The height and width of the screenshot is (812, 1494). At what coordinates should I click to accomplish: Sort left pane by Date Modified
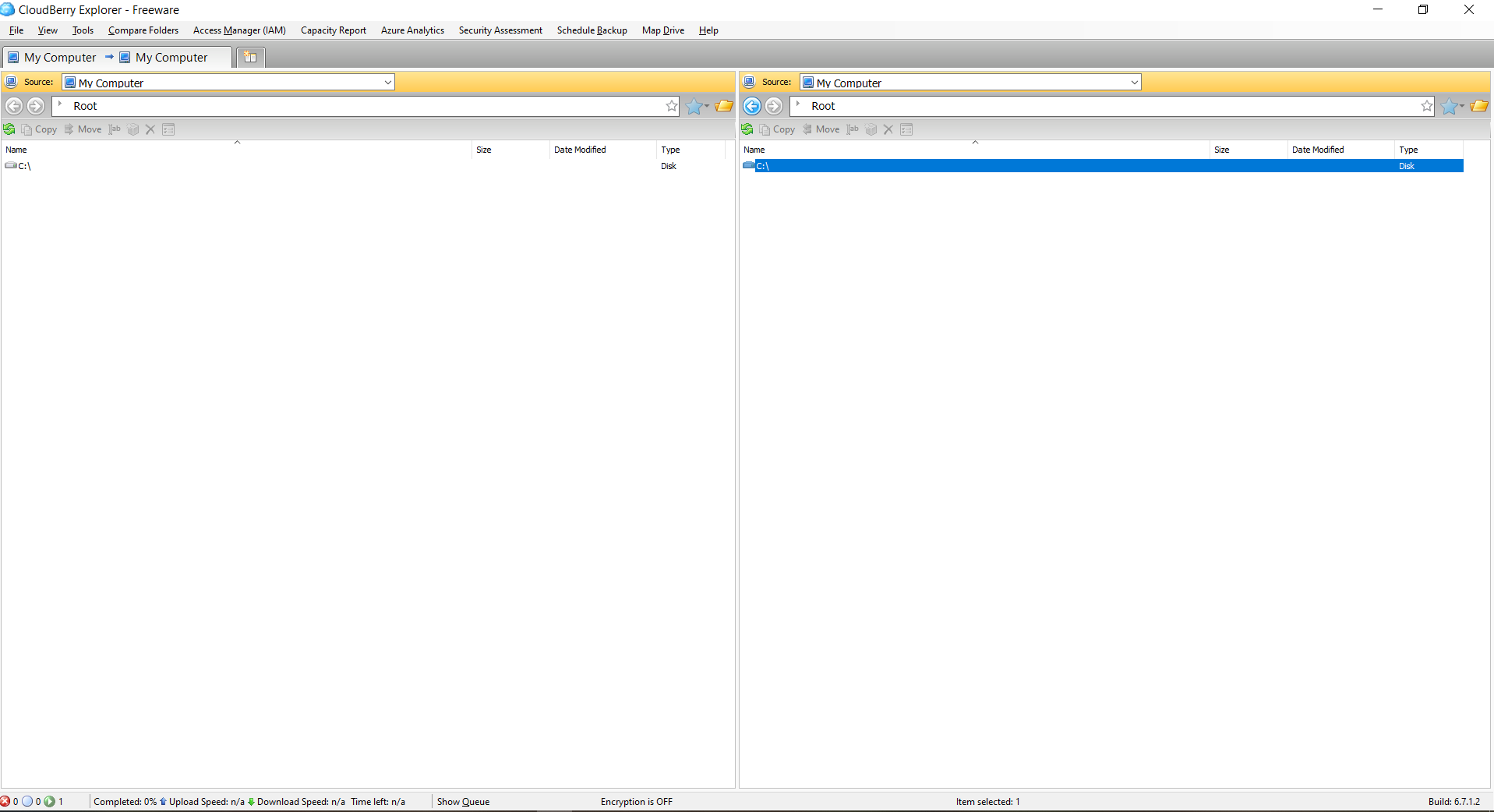[603, 150]
